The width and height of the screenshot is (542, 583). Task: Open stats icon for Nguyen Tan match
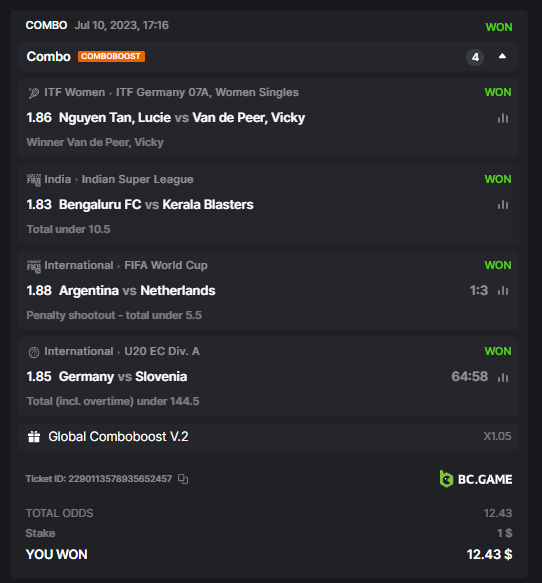(x=503, y=118)
